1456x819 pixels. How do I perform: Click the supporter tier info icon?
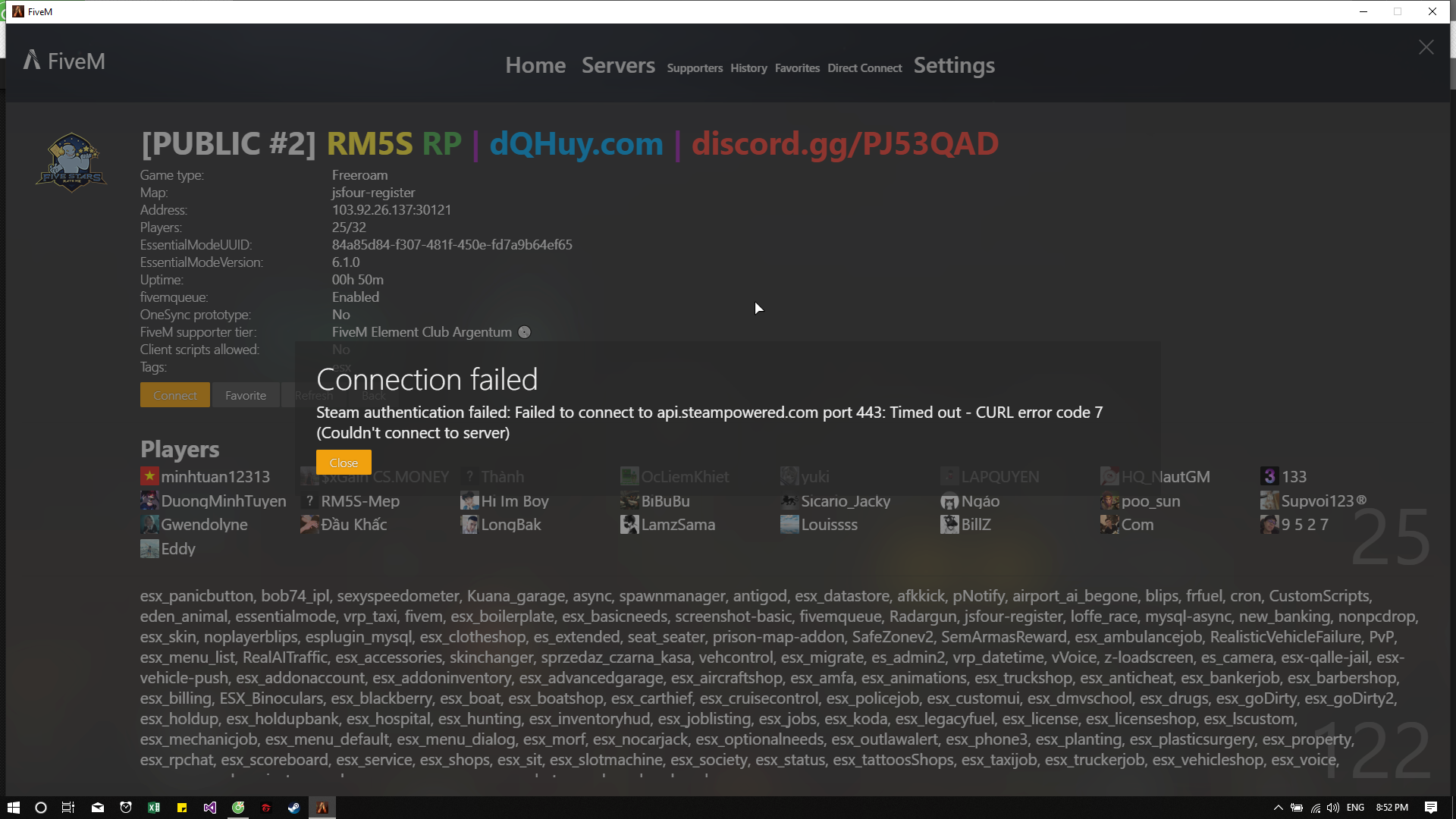coord(524,332)
